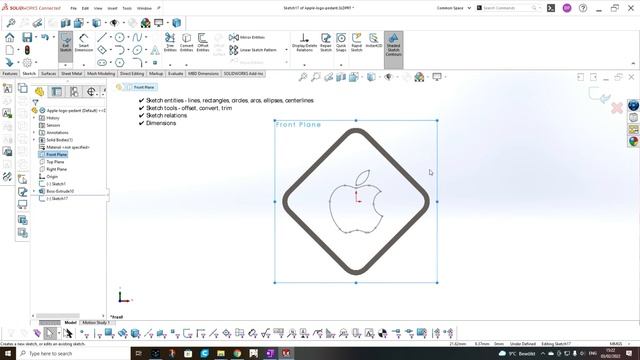
Task: Click the Home icon in the toolbar
Action: pos(9,38)
